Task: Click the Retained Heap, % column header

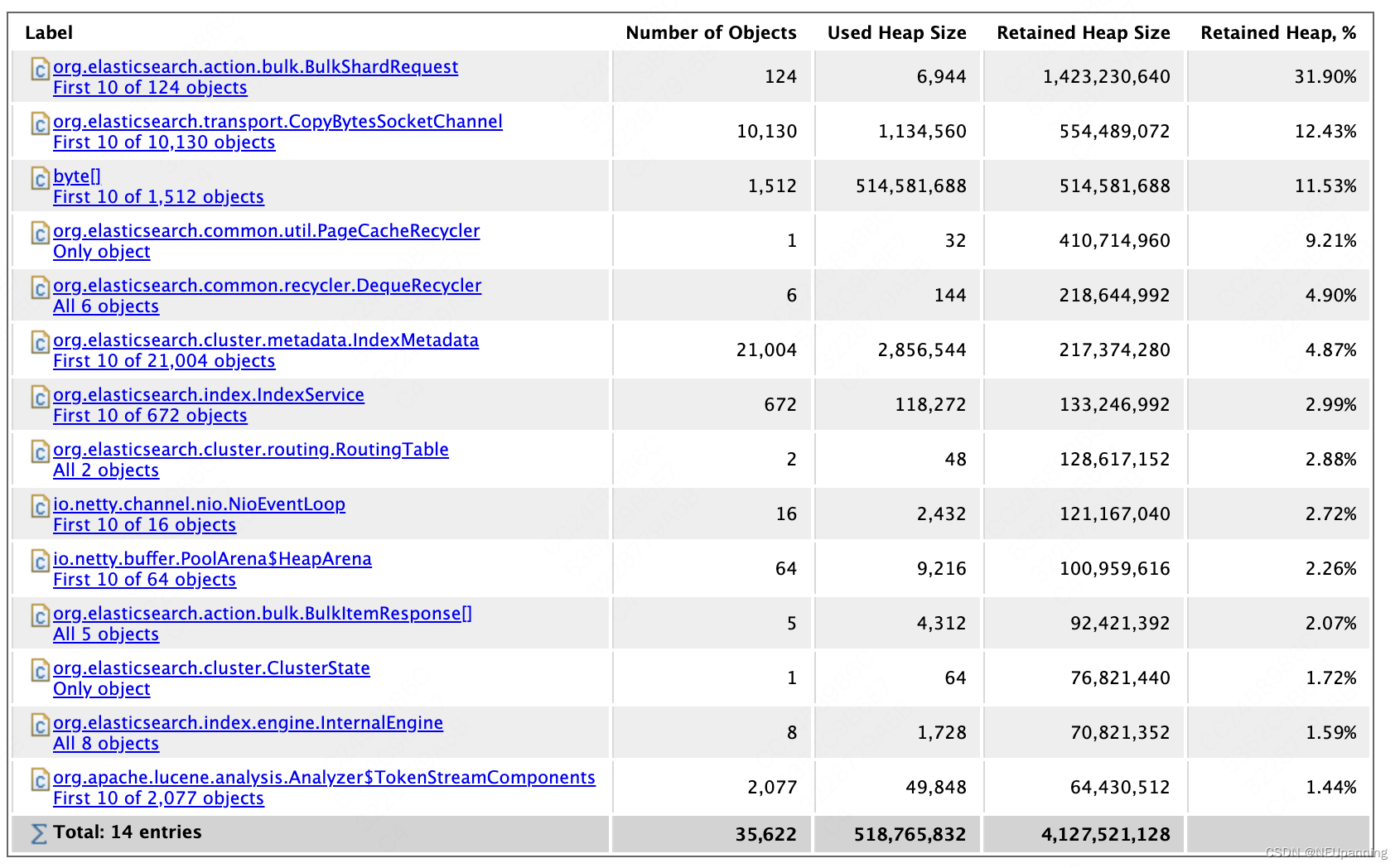Action: [x=1278, y=33]
